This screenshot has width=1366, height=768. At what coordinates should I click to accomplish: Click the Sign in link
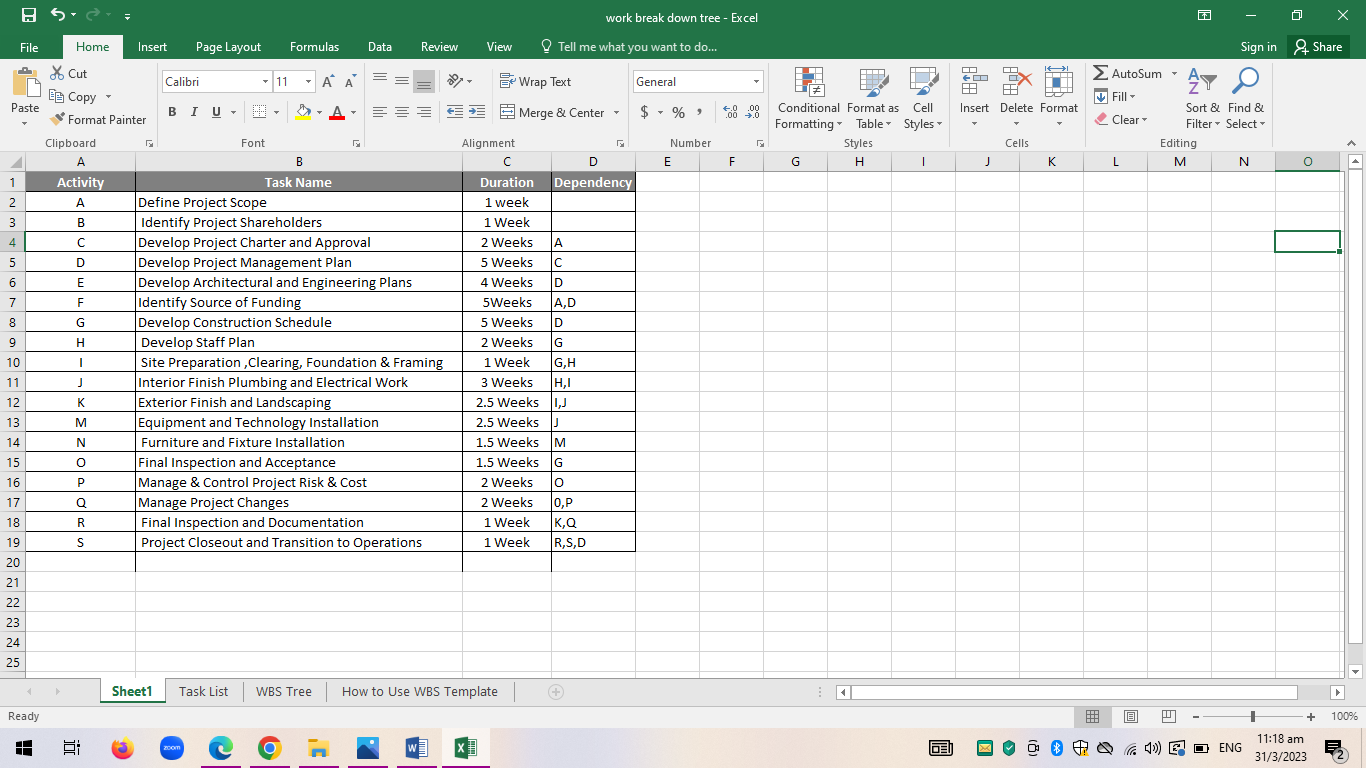point(1258,47)
